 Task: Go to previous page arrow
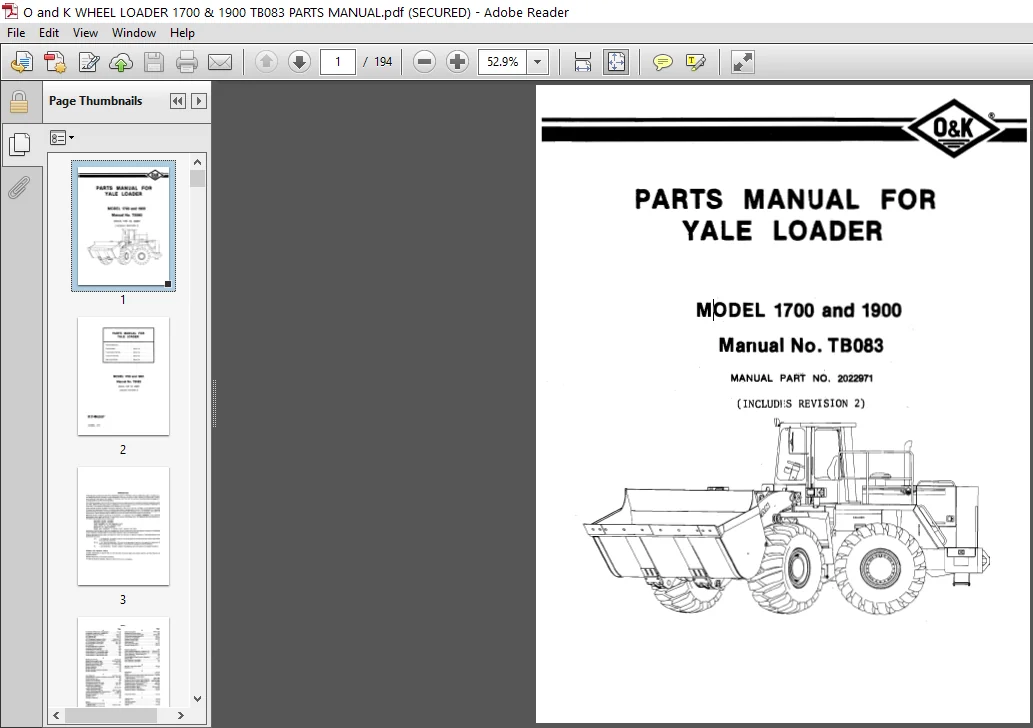[x=266, y=62]
